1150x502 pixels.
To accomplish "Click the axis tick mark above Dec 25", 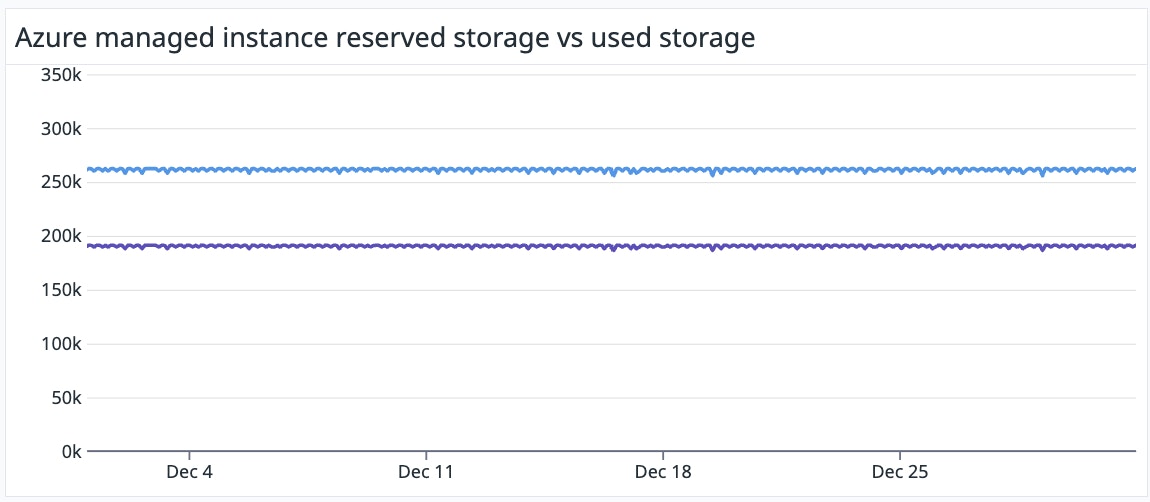I will (900, 455).
